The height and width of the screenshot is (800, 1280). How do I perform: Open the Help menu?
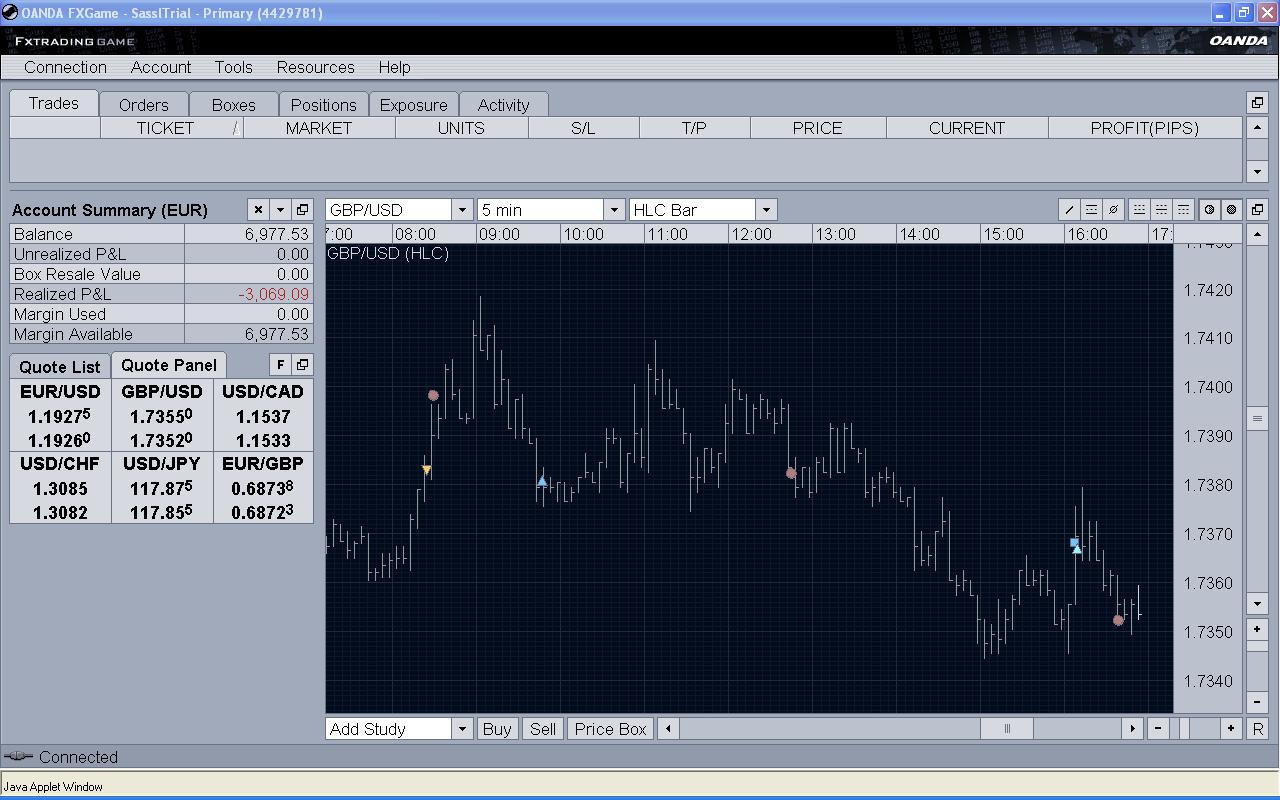(x=394, y=67)
